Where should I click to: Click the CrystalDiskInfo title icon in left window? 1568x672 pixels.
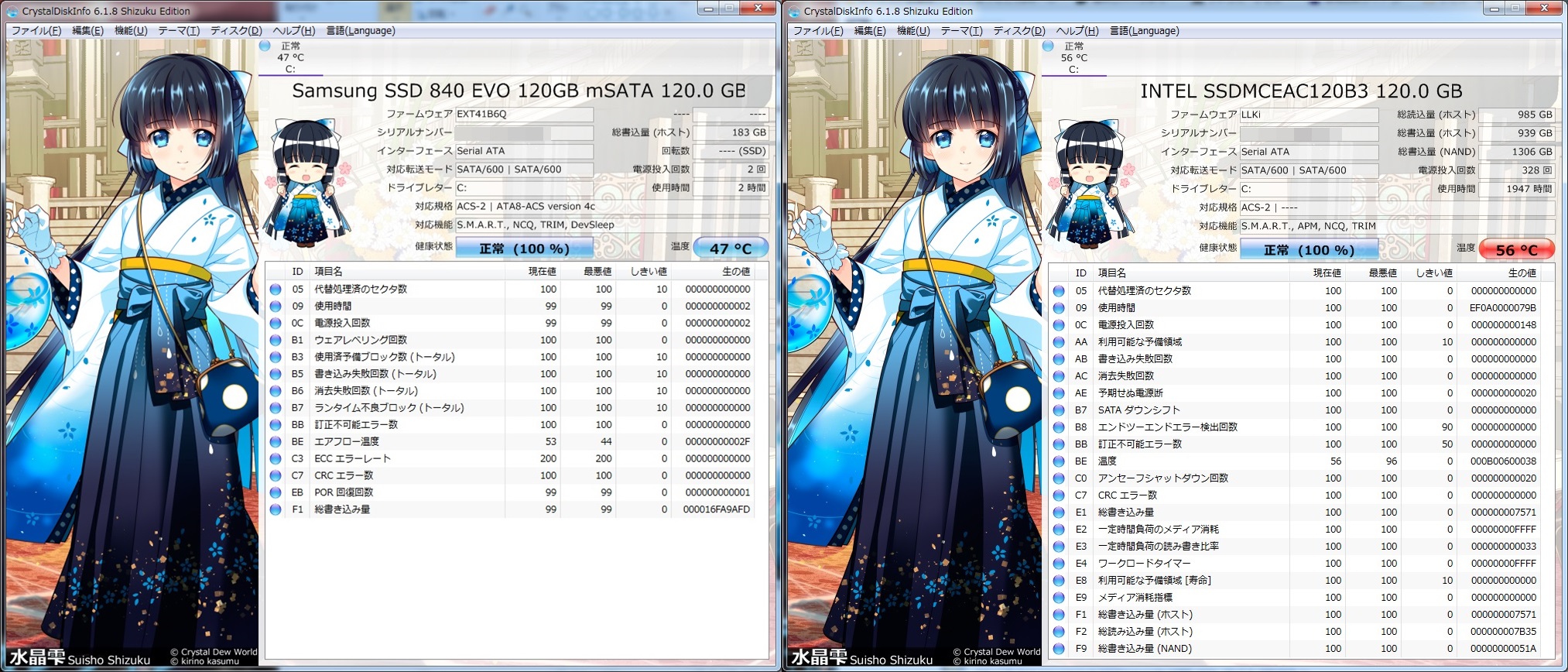(x=12, y=11)
